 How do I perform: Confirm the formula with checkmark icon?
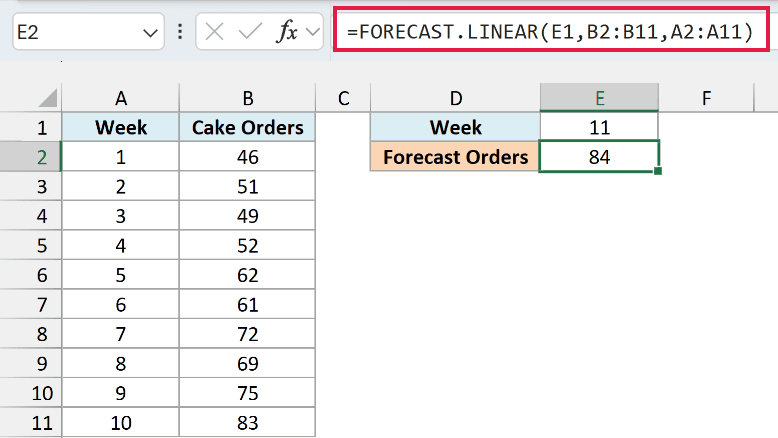pyautogui.click(x=250, y=32)
